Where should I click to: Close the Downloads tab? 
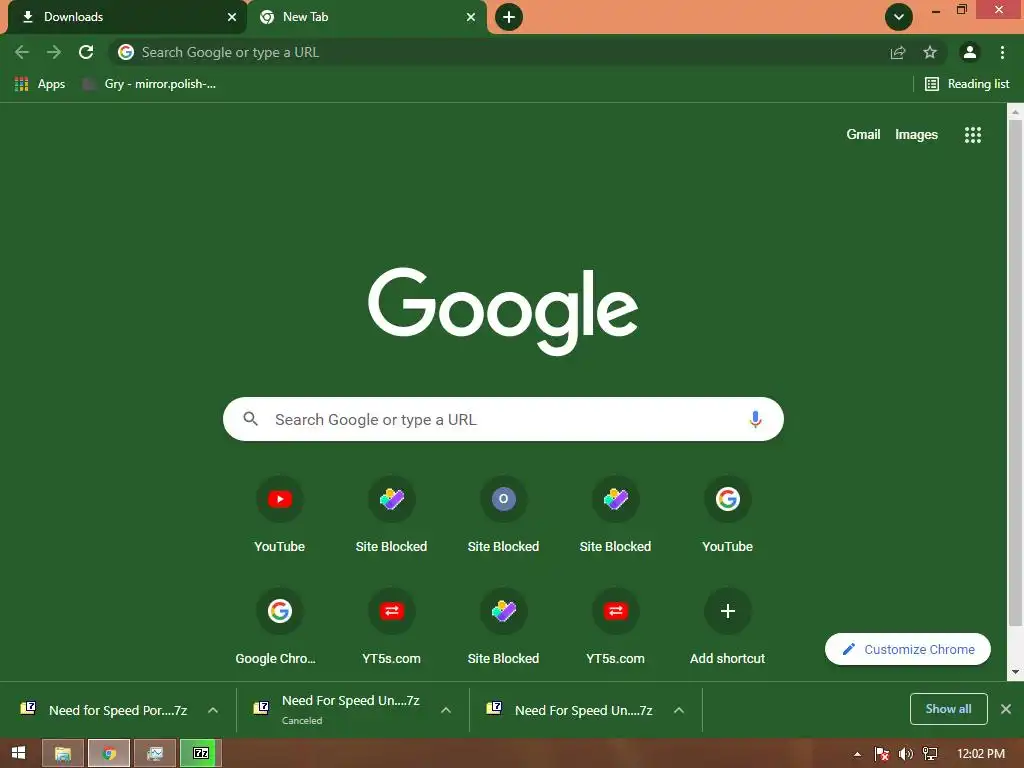[x=231, y=17]
